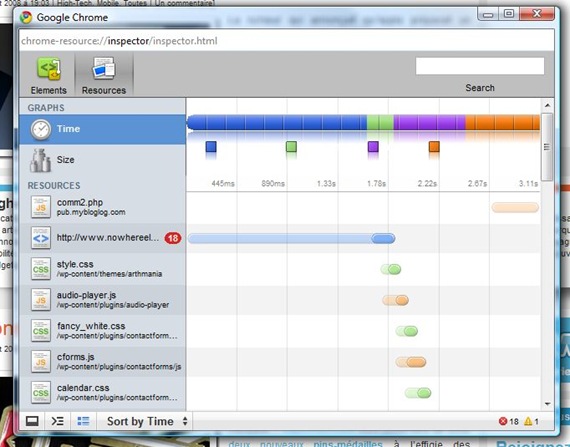The width and height of the screenshot is (570, 447).
Task: Click the JS icon of comm2.php
Action: coord(40,207)
